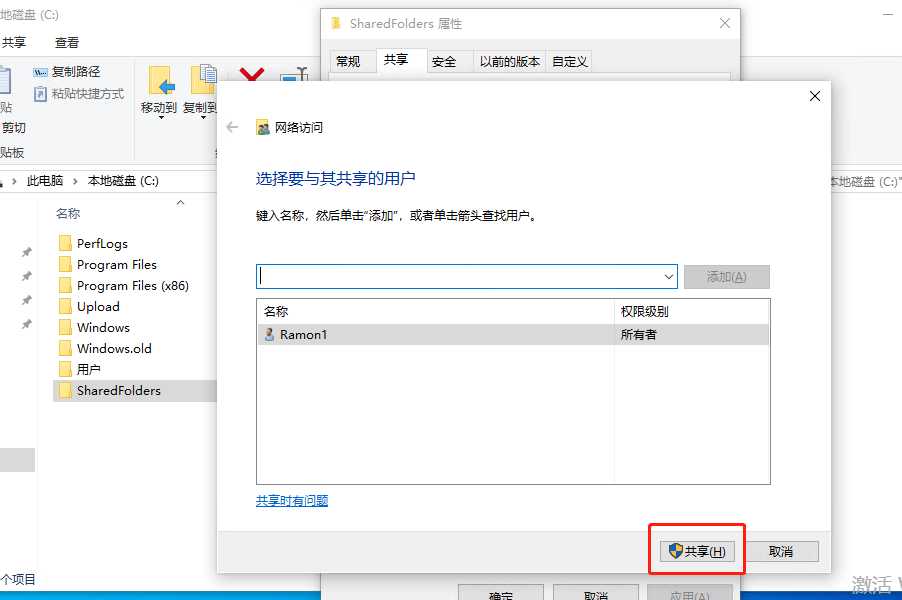Cancel the network access dialog (取消)
The width and height of the screenshot is (902, 600).
pyautogui.click(x=781, y=551)
